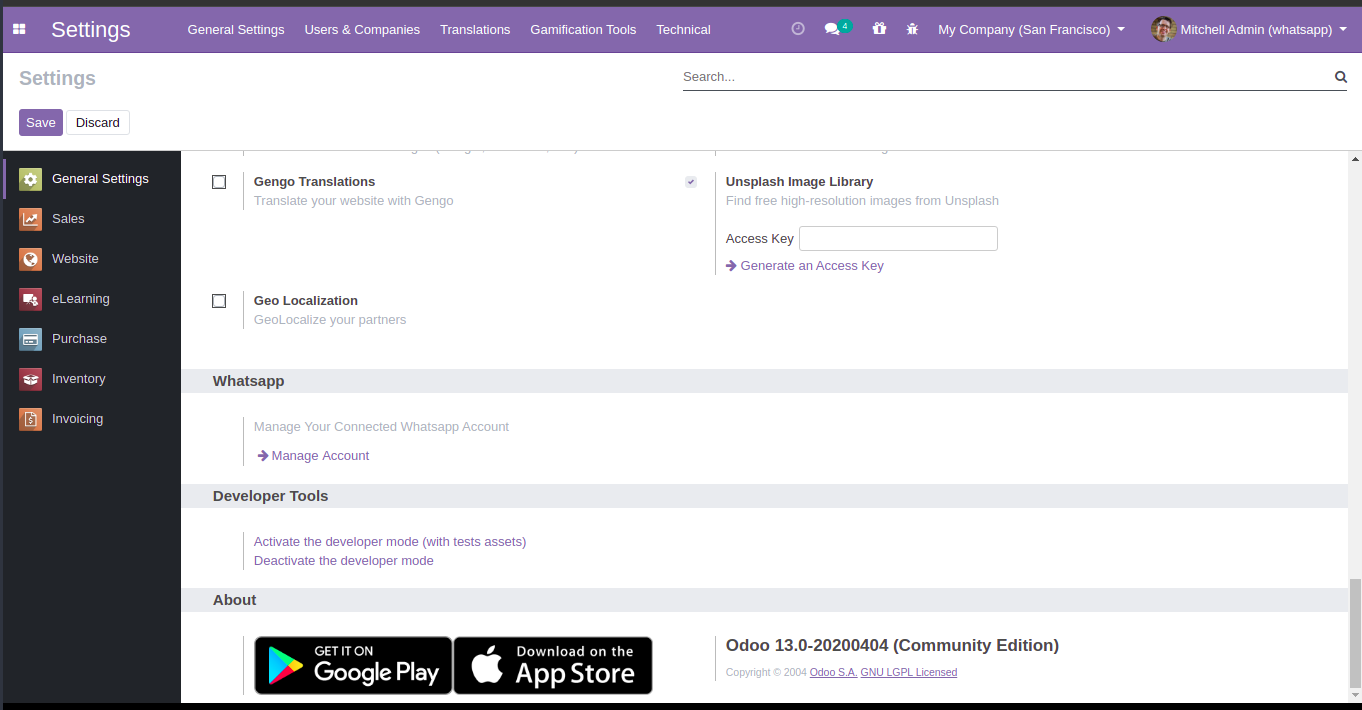
Task: Open the activities clock icon
Action: click(x=798, y=29)
